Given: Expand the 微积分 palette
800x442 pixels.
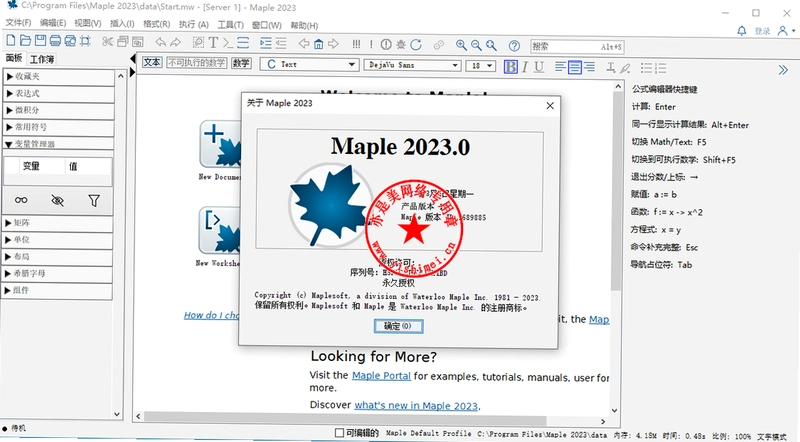Looking at the screenshot, I should point(58,110).
